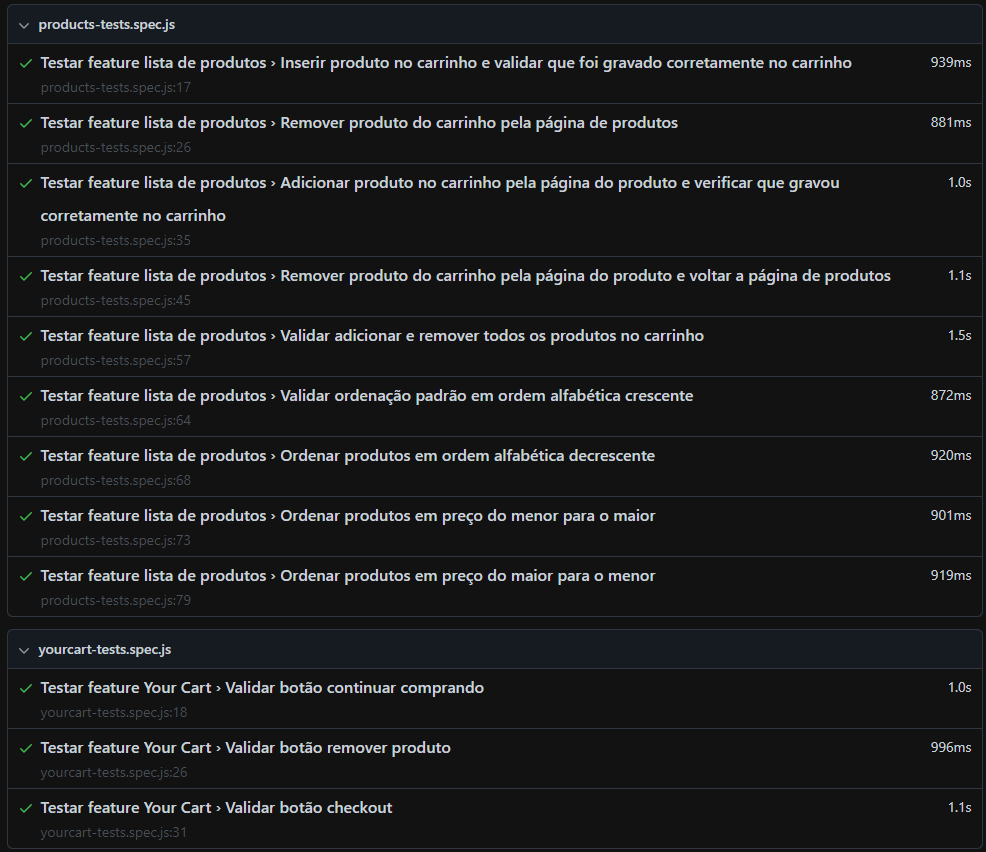This screenshot has height=852, width=986.
Task: Click passed checkmark for 'Validar botão continuar comprando'
Action: pos(26,688)
